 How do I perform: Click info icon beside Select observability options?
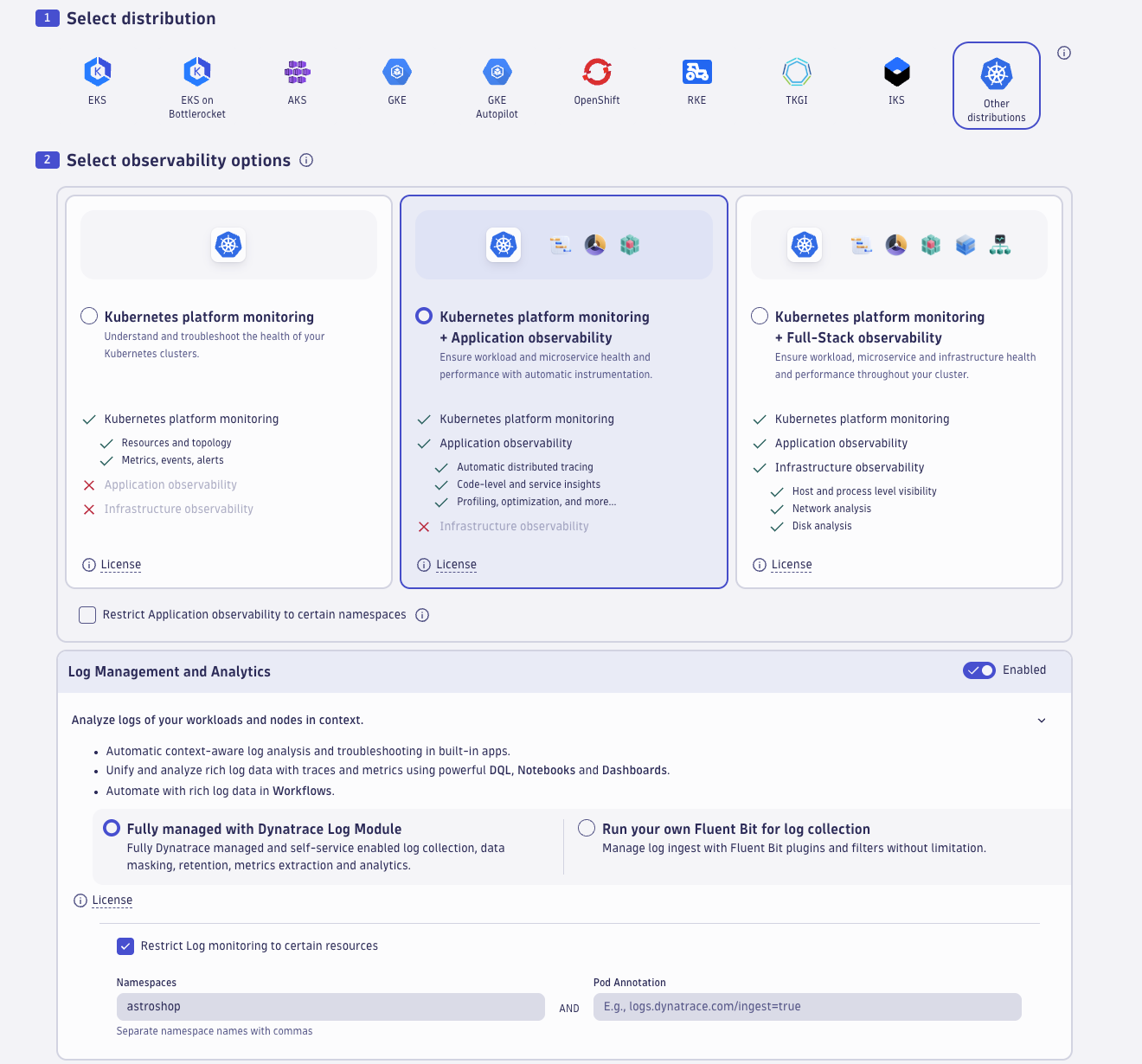coord(306,160)
